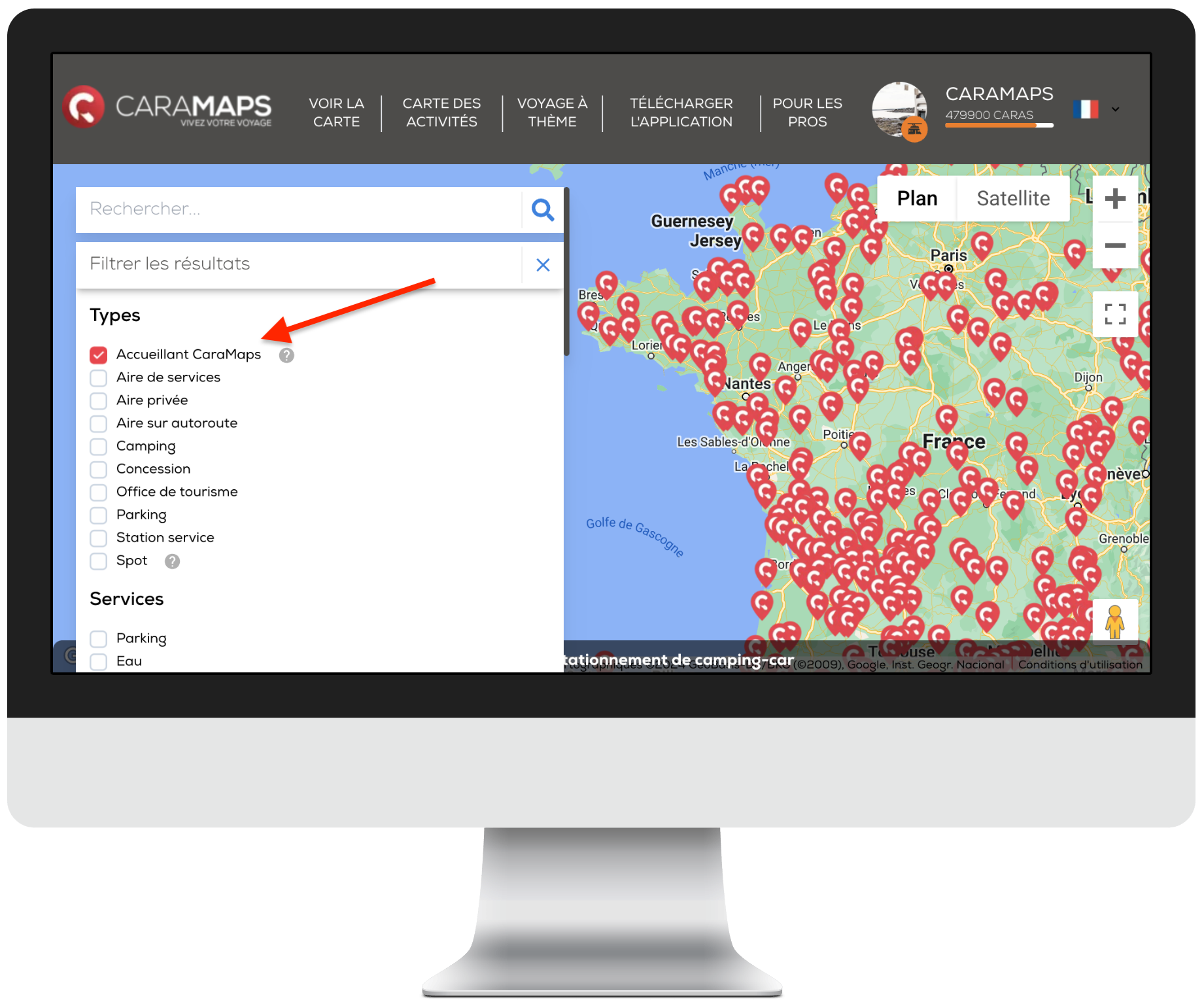Open help icon beside Accueillant CaraMaps
Image resolution: width=1204 pixels, height=1004 pixels.
coord(286,355)
